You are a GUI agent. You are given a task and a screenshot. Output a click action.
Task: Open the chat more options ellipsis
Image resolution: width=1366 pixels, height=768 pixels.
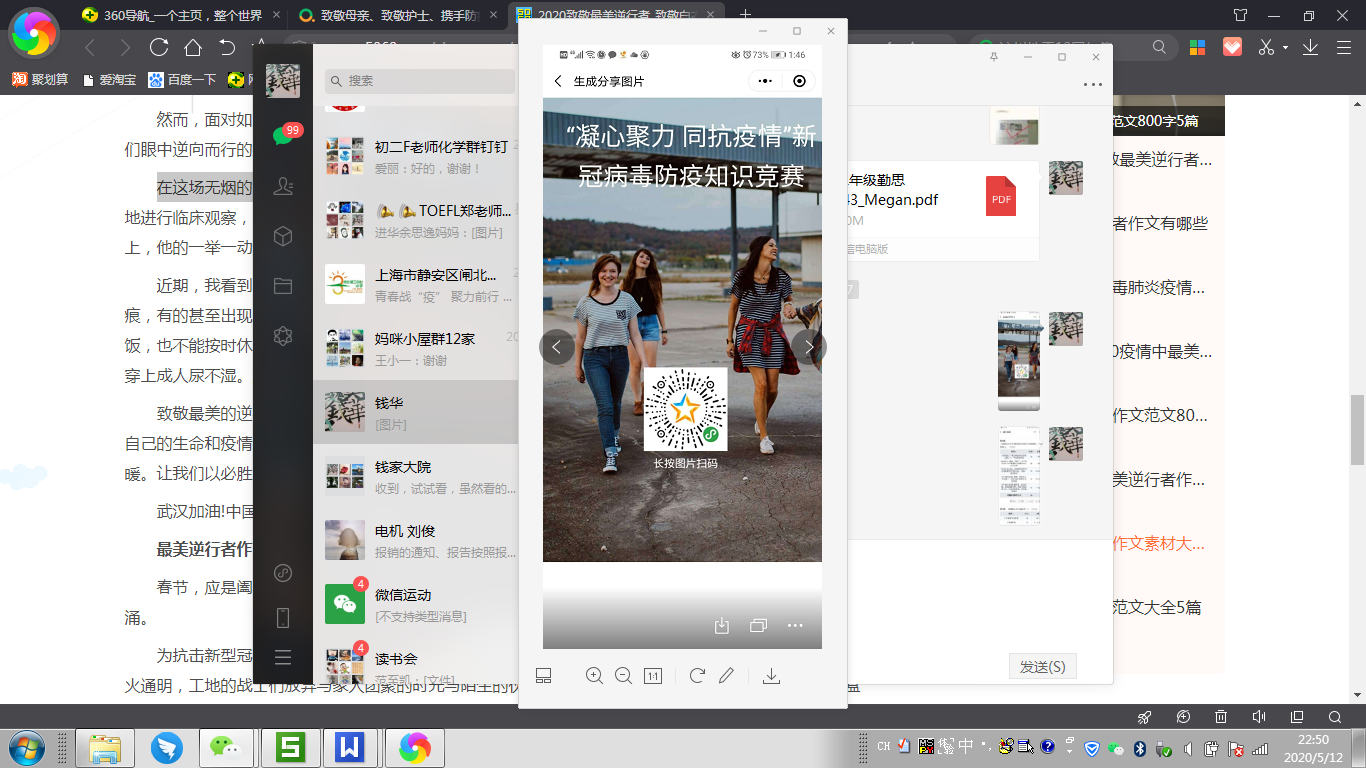coord(1092,85)
